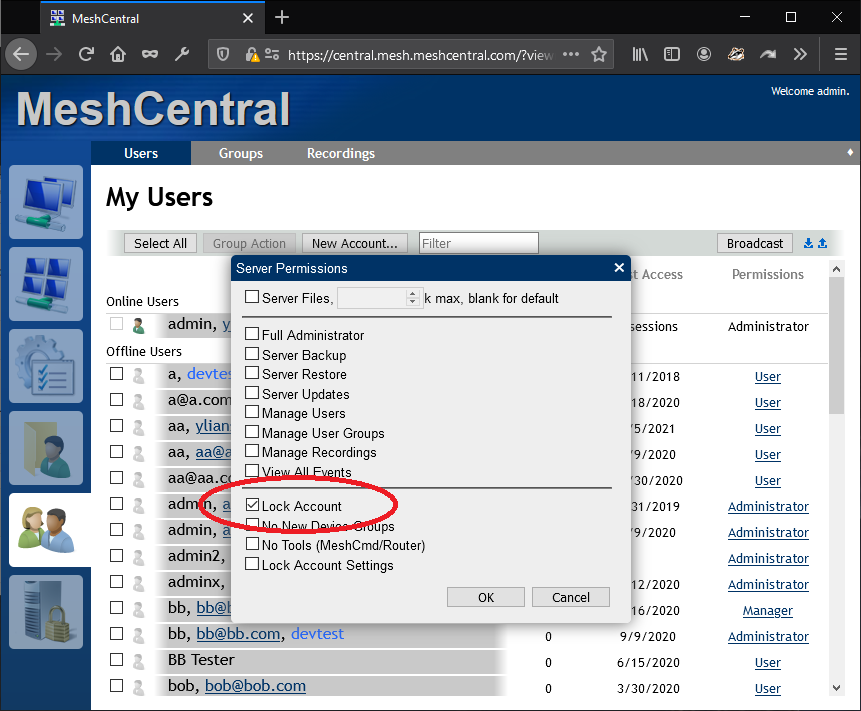Click the user account import icon beside Broadcast
The image size is (861, 711).
click(x=820, y=243)
